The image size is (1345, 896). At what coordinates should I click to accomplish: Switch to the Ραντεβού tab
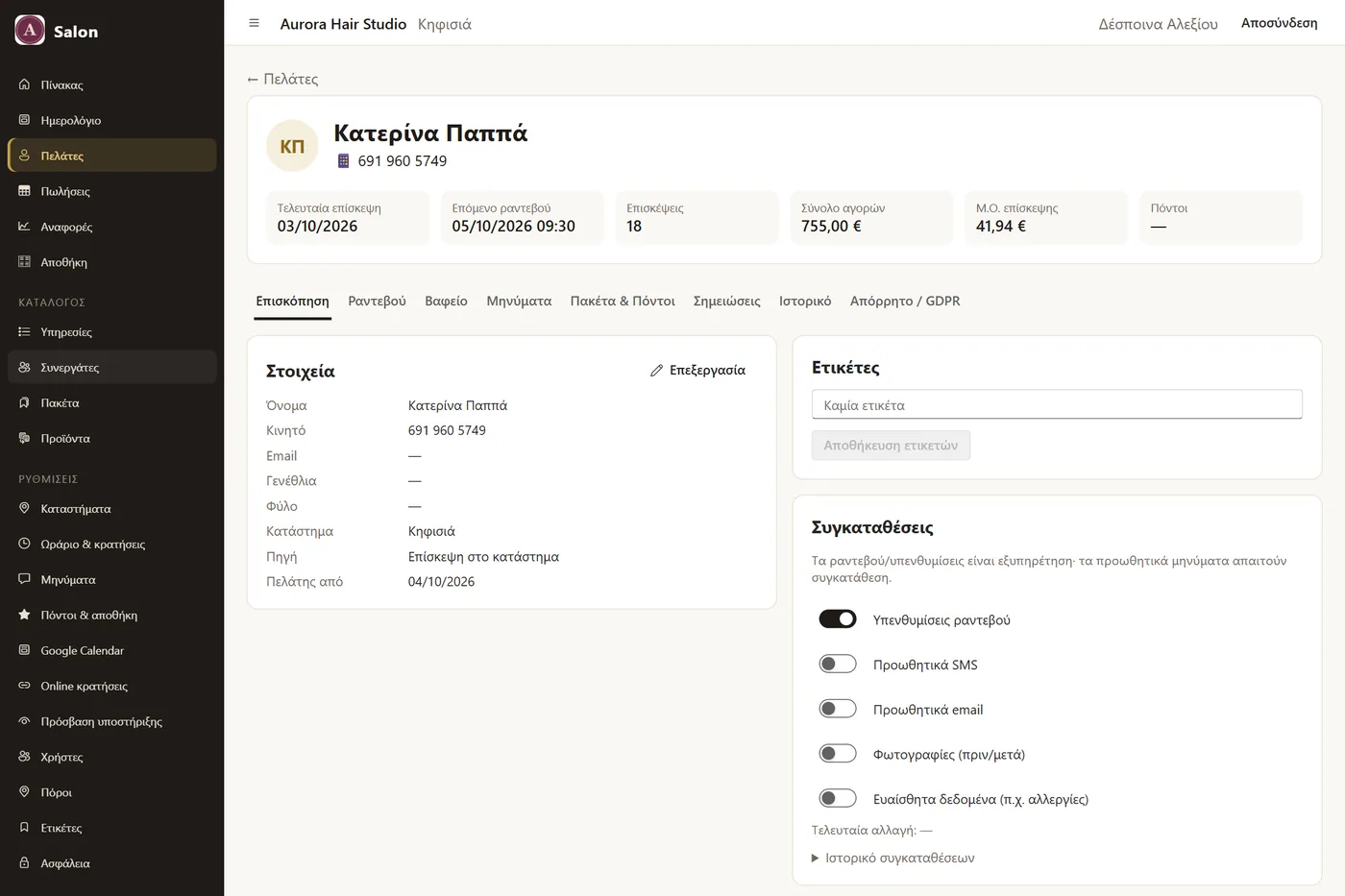point(377,302)
